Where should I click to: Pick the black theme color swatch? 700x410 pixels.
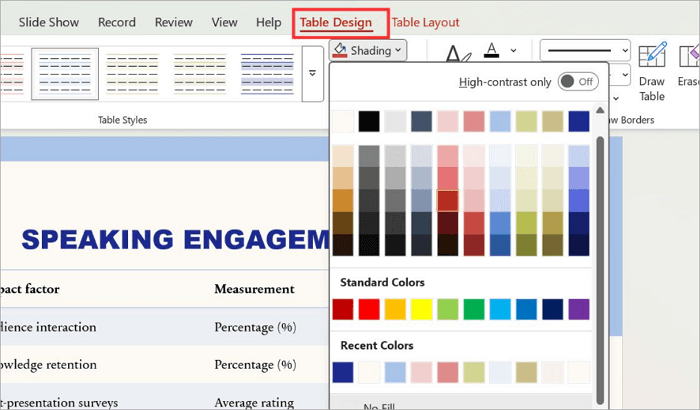(369, 121)
